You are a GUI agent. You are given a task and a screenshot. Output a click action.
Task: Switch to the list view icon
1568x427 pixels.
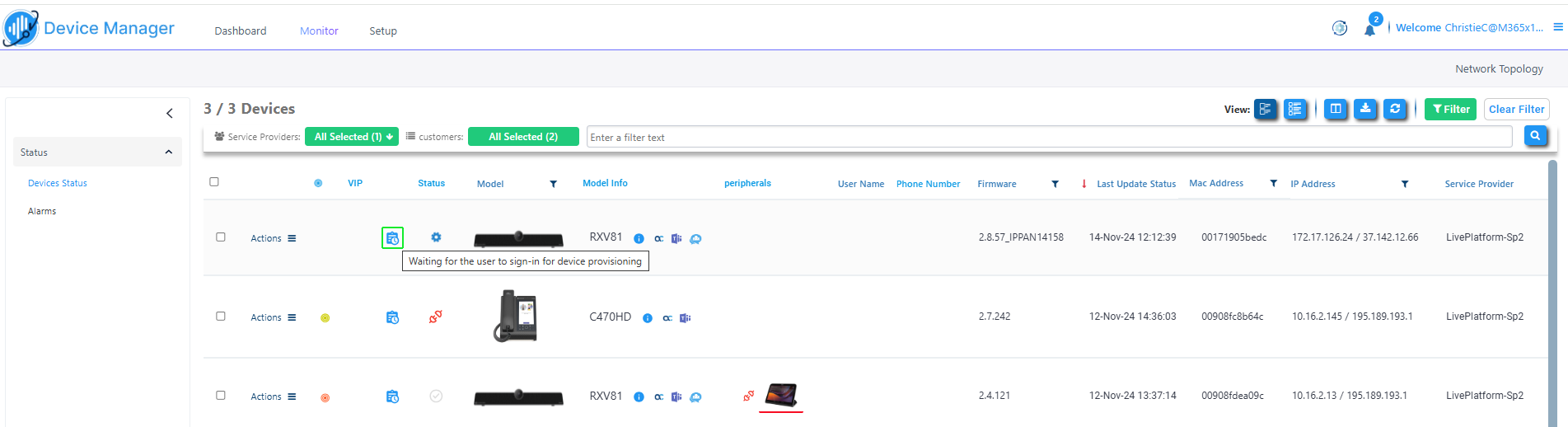[1295, 109]
